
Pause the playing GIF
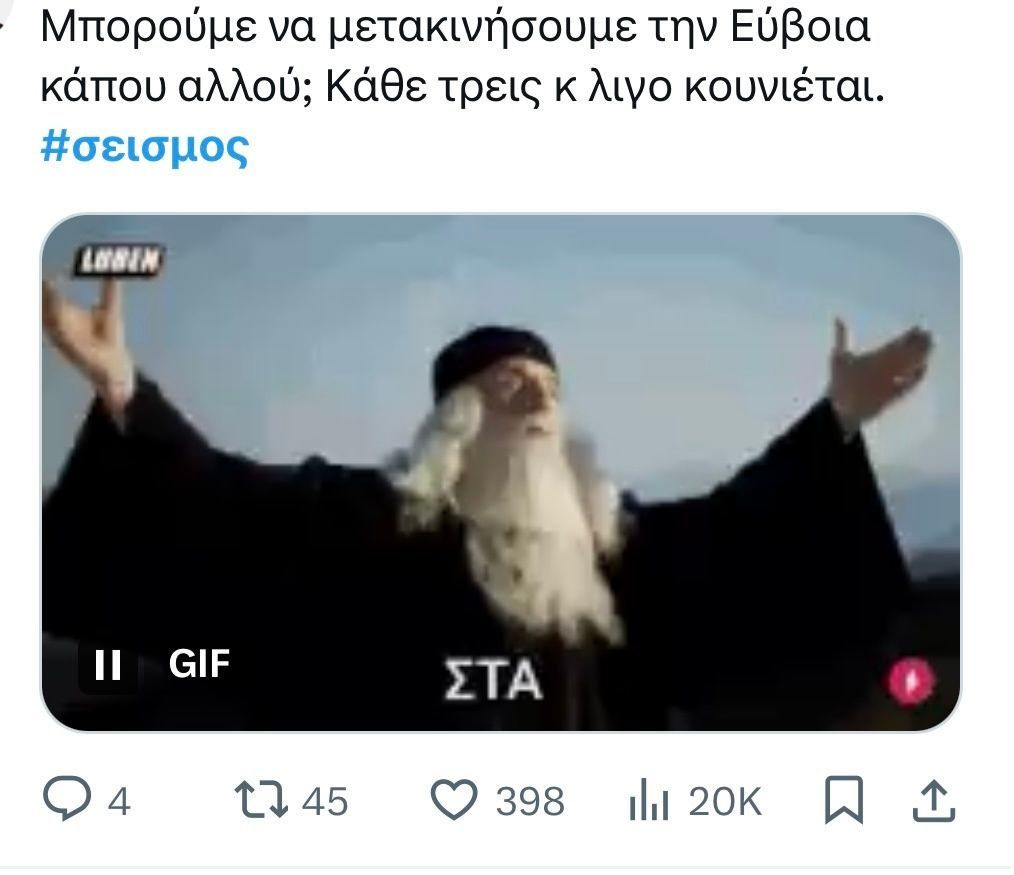[x=107, y=664]
